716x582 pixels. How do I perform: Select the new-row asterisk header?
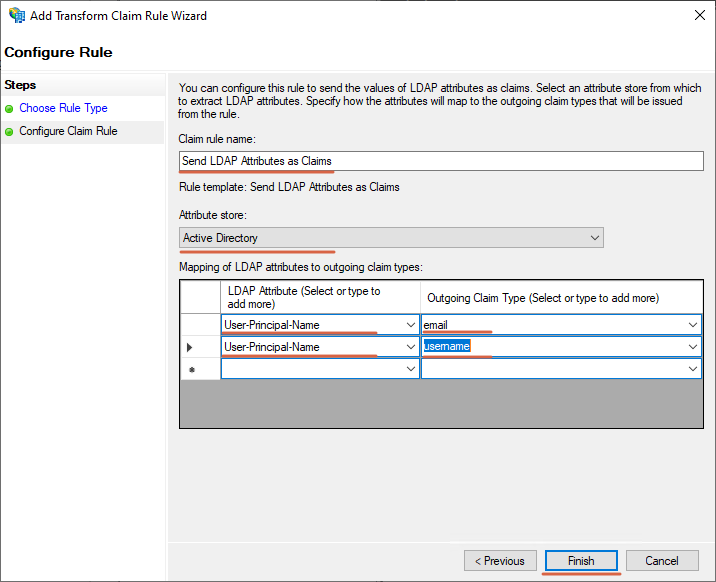200,369
